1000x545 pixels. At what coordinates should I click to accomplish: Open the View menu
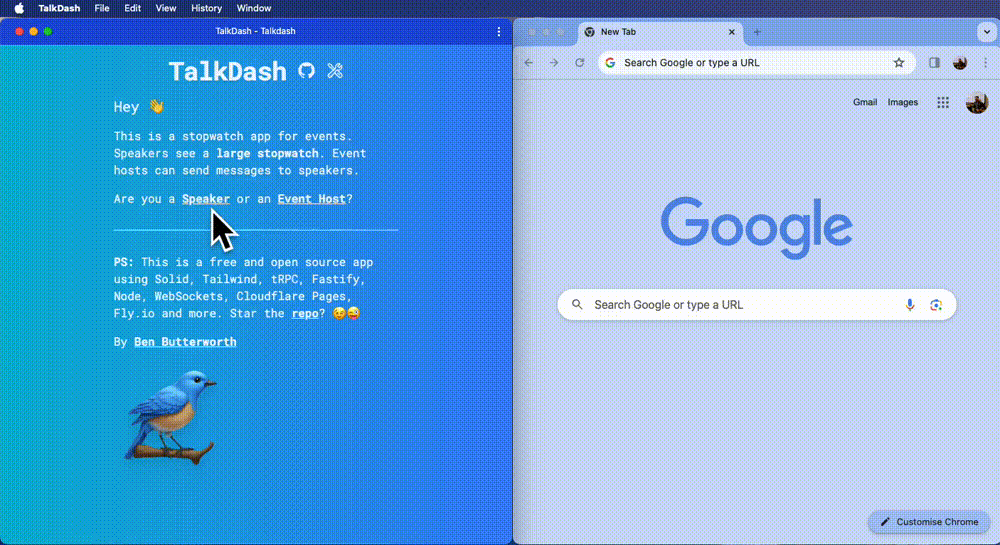coord(166,8)
